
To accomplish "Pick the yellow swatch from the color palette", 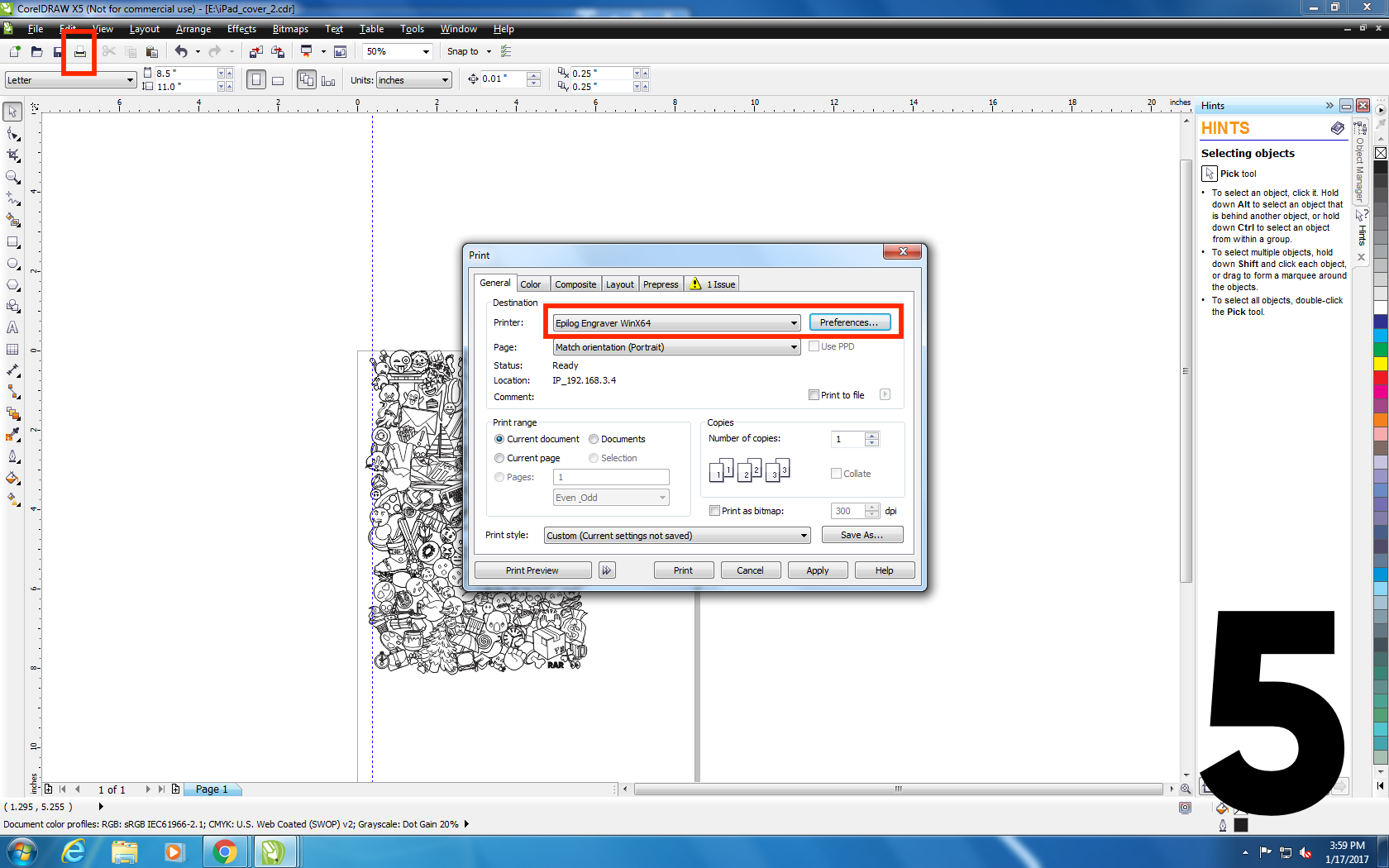I will (x=1379, y=362).
